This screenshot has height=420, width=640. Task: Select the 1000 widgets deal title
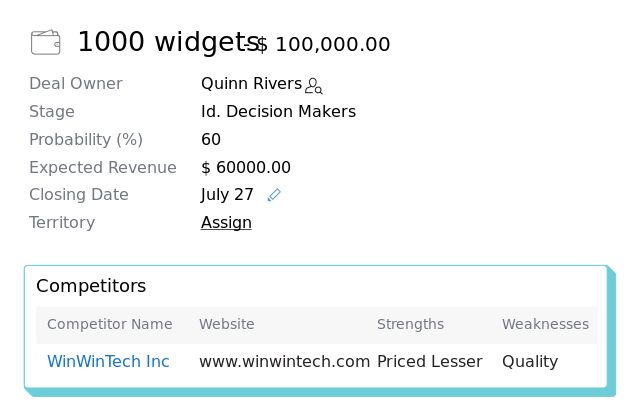point(168,42)
